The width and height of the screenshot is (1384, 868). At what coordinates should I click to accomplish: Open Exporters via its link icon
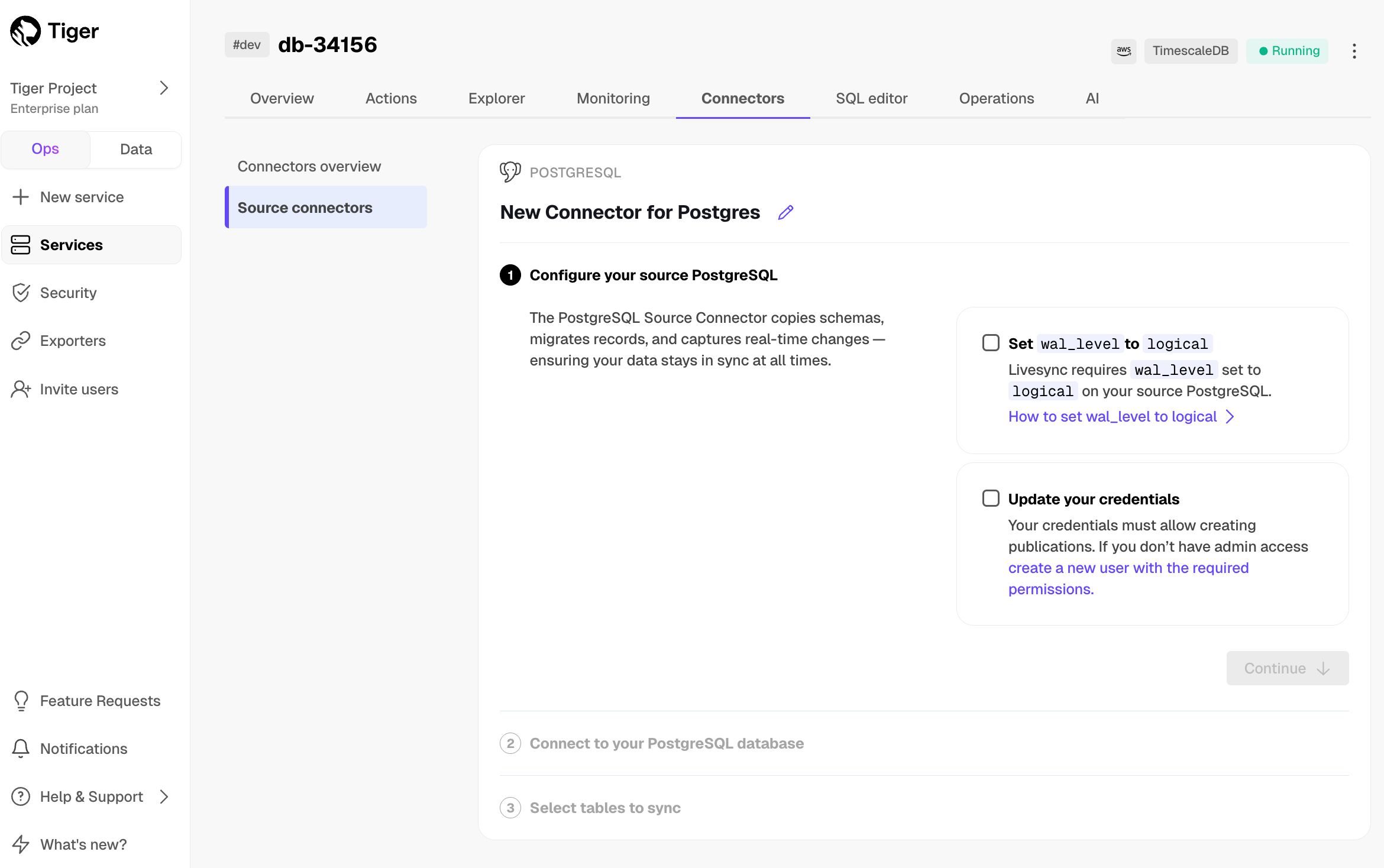[21, 341]
